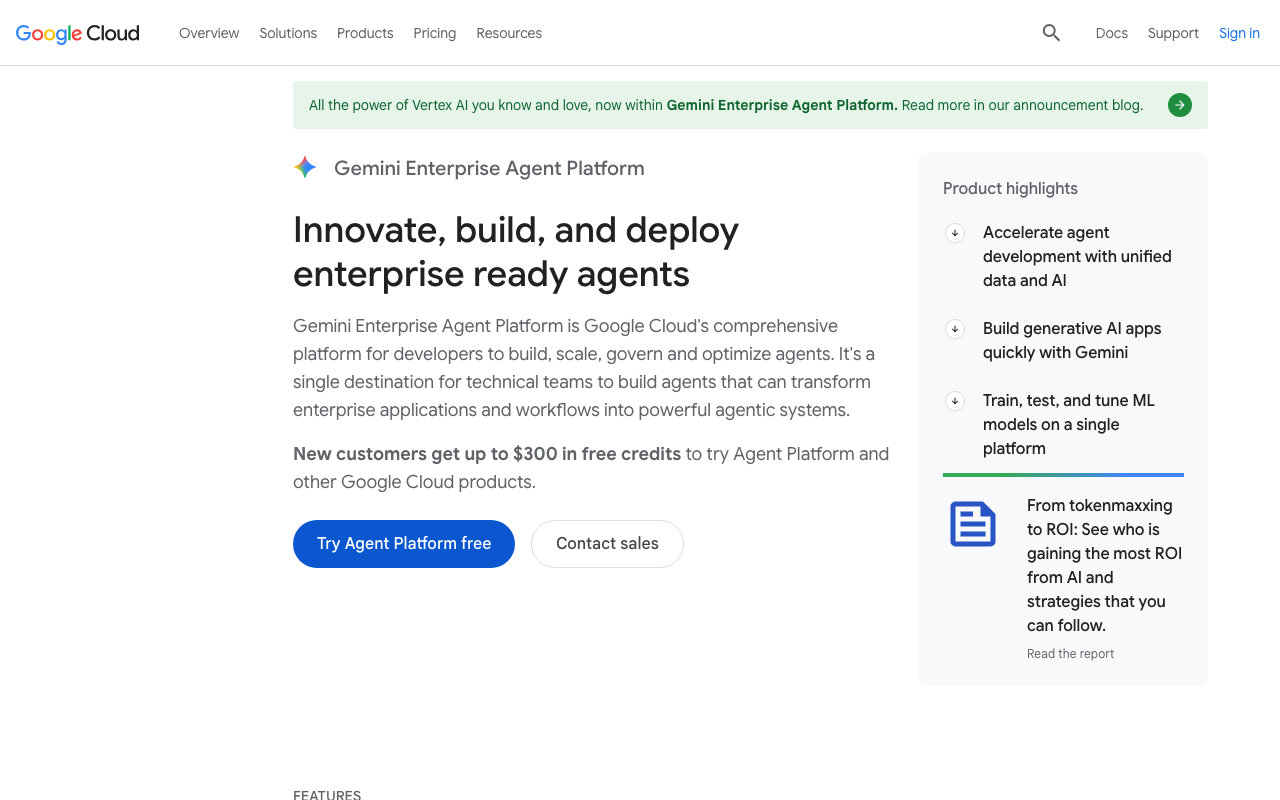Image resolution: width=1280 pixels, height=800 pixels.
Task: Click the Contact sales button
Action: click(x=607, y=544)
